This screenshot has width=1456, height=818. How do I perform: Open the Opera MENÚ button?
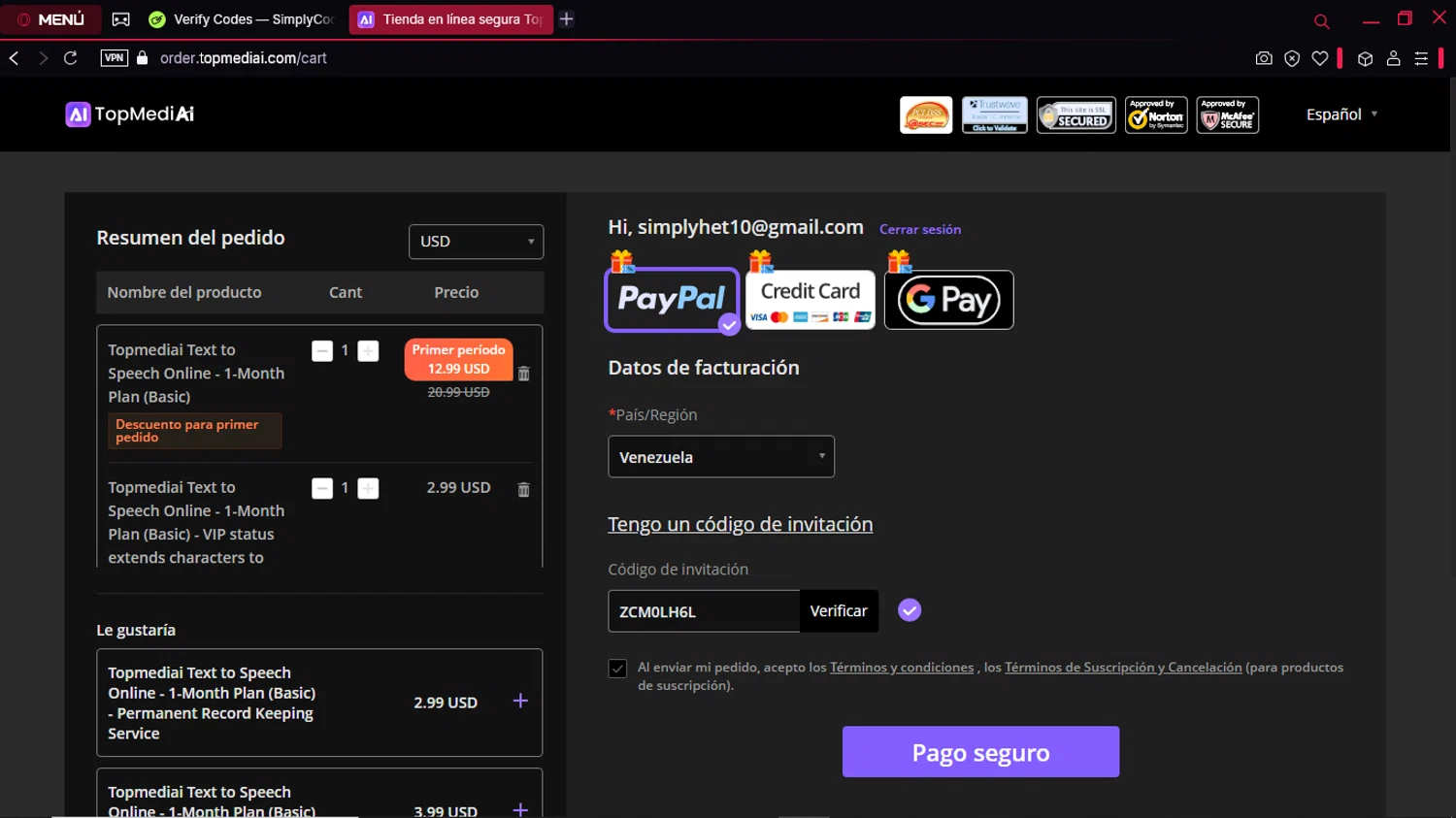50,19
